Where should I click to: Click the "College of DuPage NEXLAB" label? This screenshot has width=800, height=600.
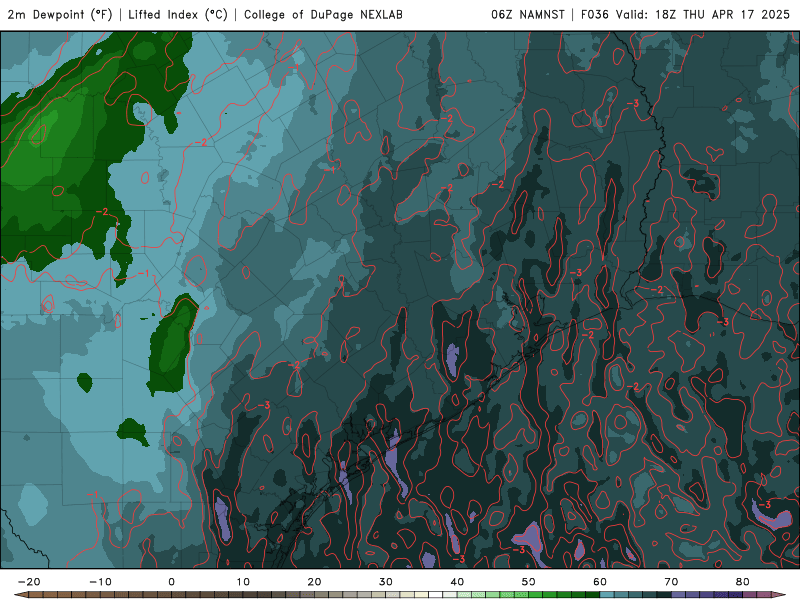coord(323,15)
